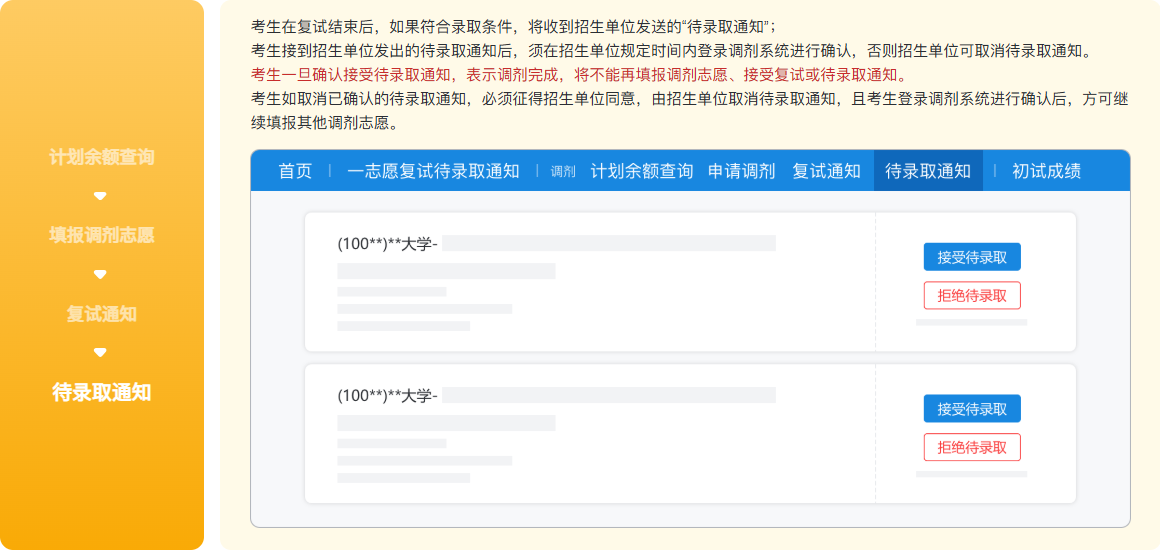Open 计划余额查询 in the blue navigation bar
The width and height of the screenshot is (1160, 550).
pos(641,171)
